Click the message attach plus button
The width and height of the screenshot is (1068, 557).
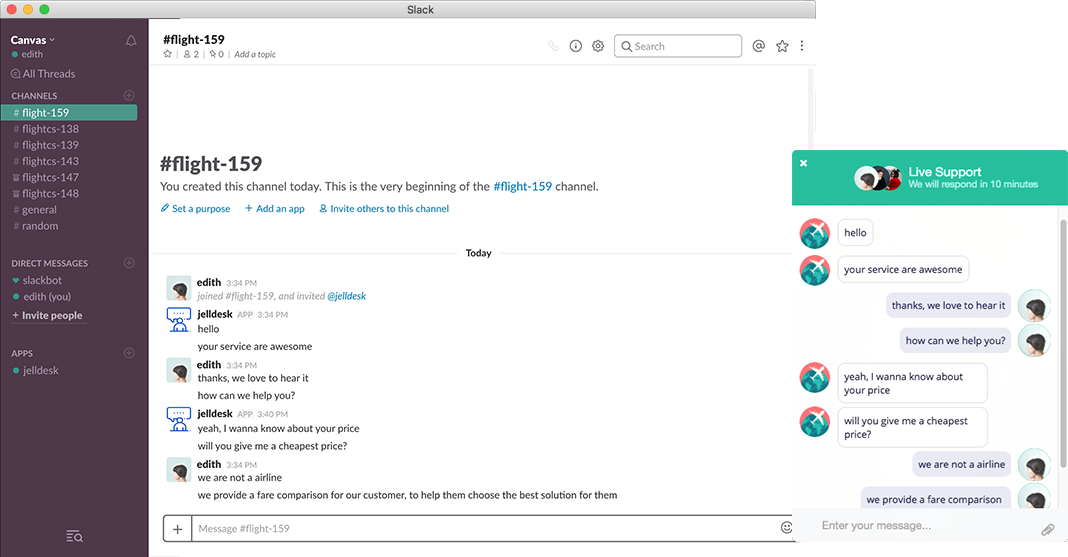point(178,528)
